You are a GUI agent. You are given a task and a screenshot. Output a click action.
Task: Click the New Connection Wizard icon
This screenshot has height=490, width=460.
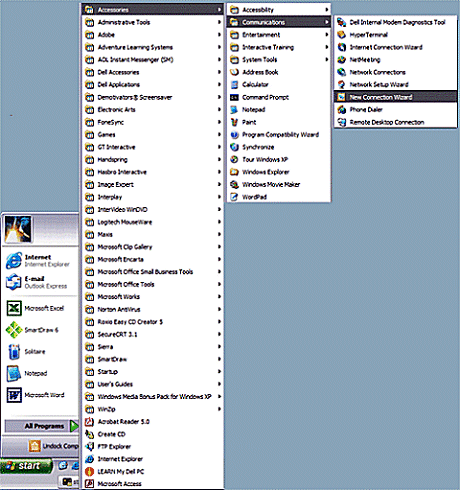coord(341,97)
